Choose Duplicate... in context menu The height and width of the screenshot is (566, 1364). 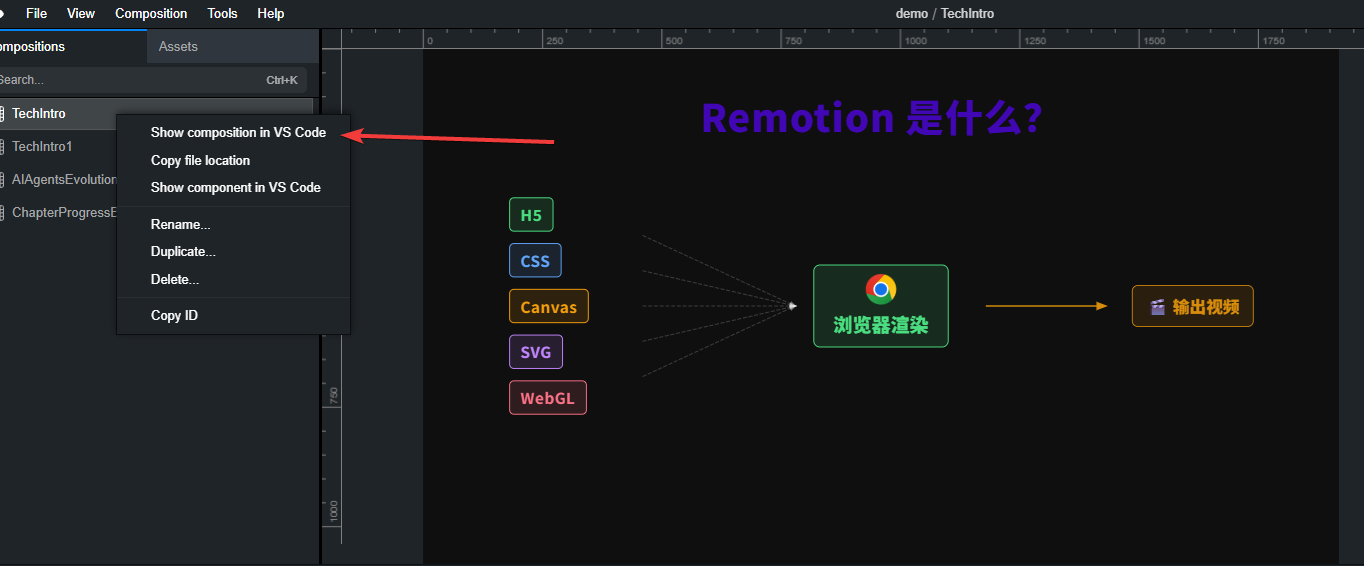point(183,252)
